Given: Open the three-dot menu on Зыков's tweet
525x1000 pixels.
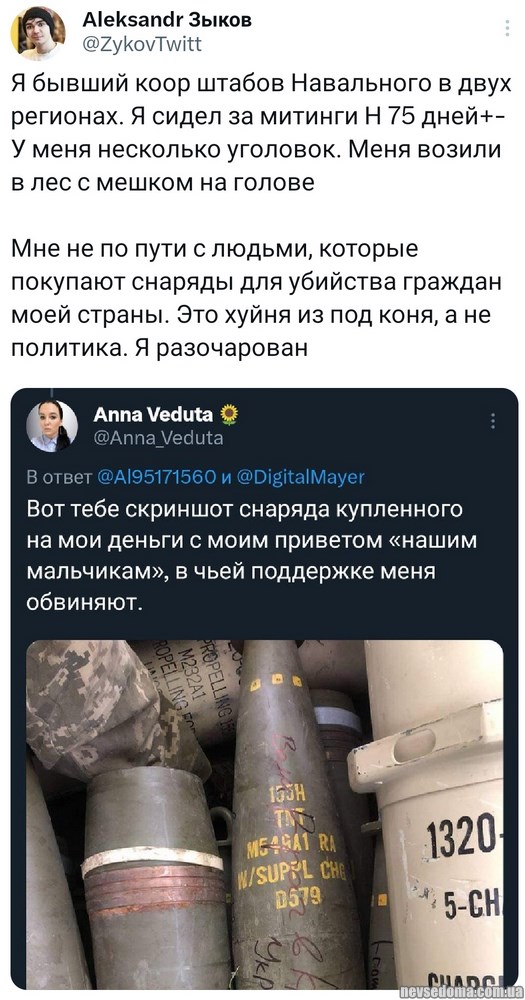Looking at the screenshot, I should [507, 29].
